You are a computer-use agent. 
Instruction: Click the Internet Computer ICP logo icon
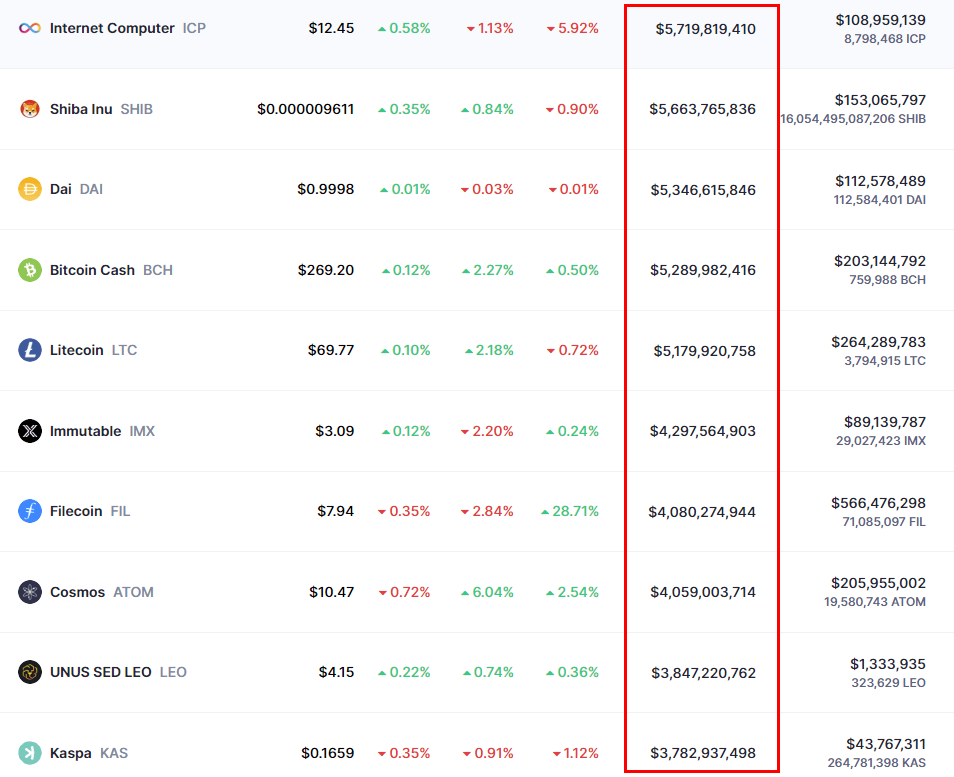[x=28, y=28]
